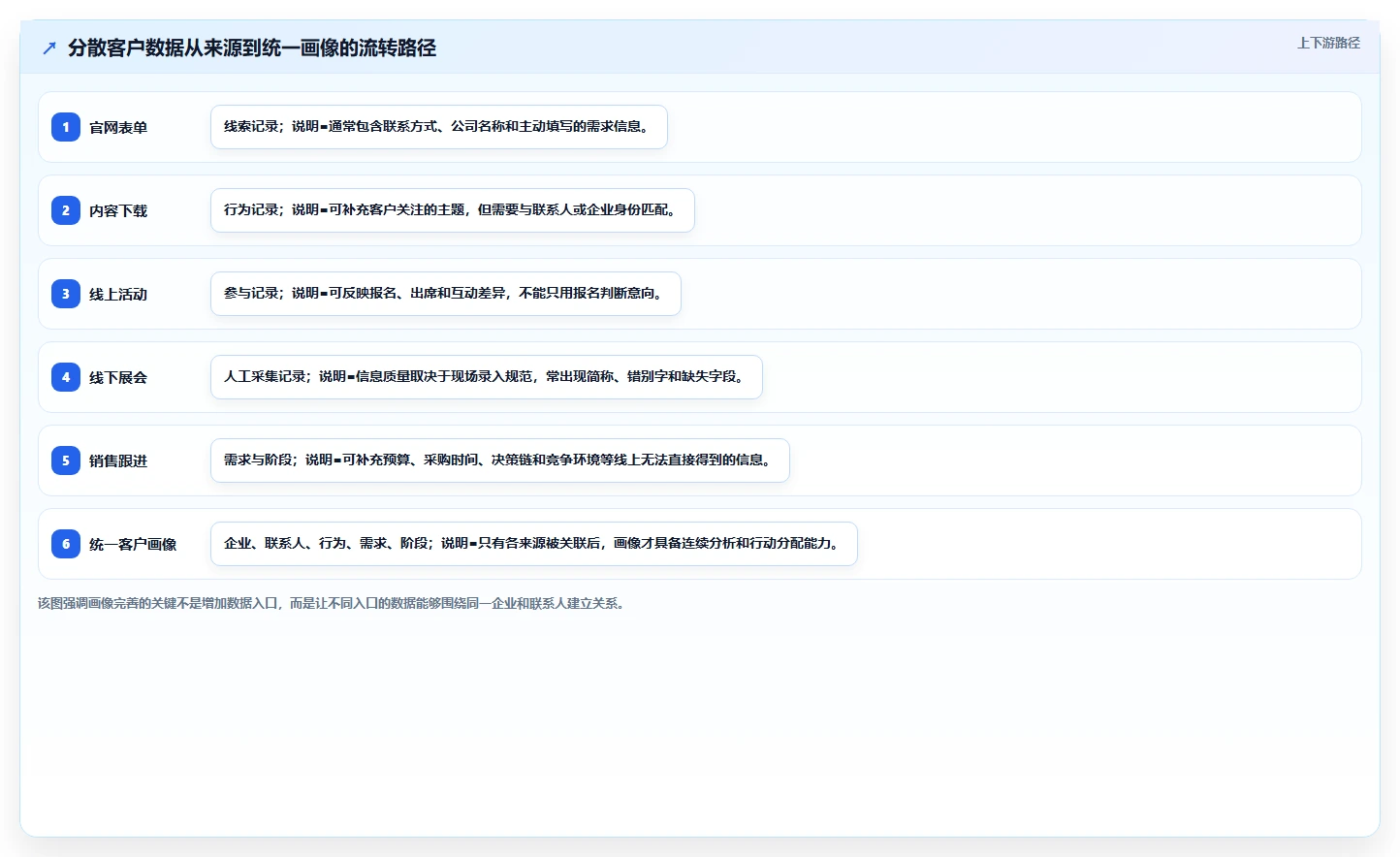Click the 上下游路径 label in the header
Screen dimensions: 1400x857
click(1328, 43)
